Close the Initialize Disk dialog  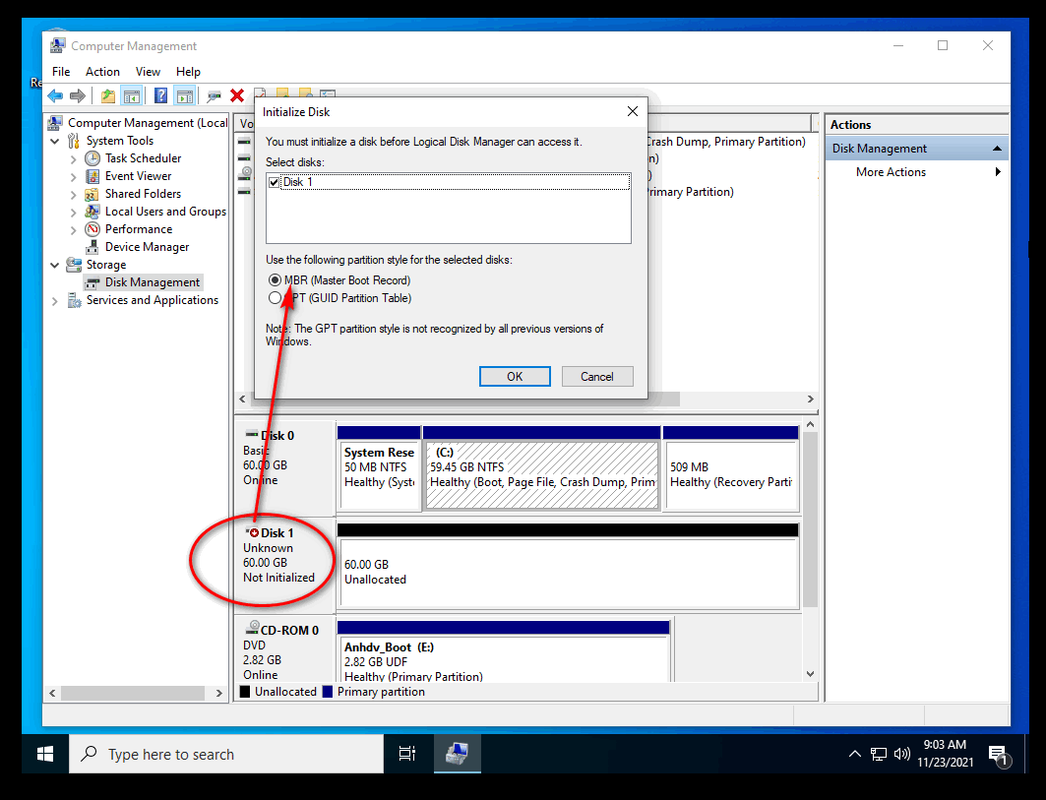(x=632, y=111)
